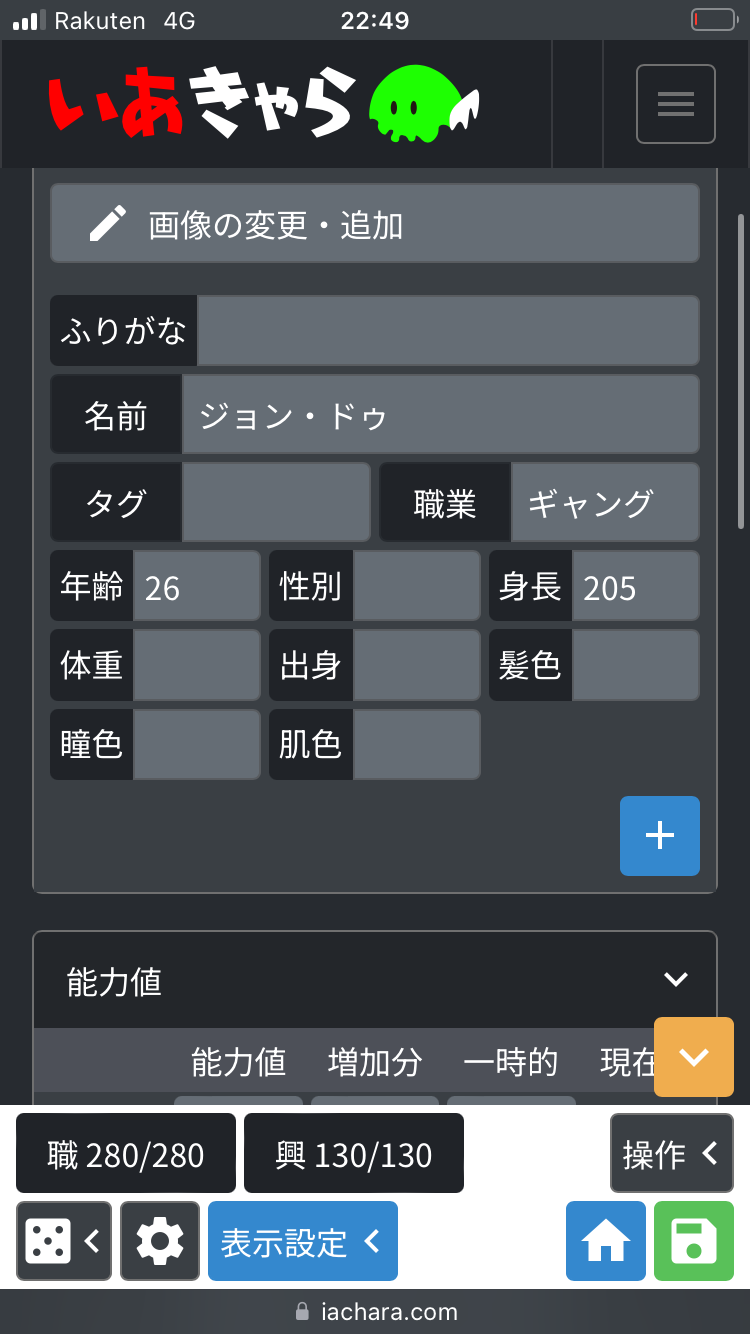Tap the green save floppy icon

pos(693,1241)
